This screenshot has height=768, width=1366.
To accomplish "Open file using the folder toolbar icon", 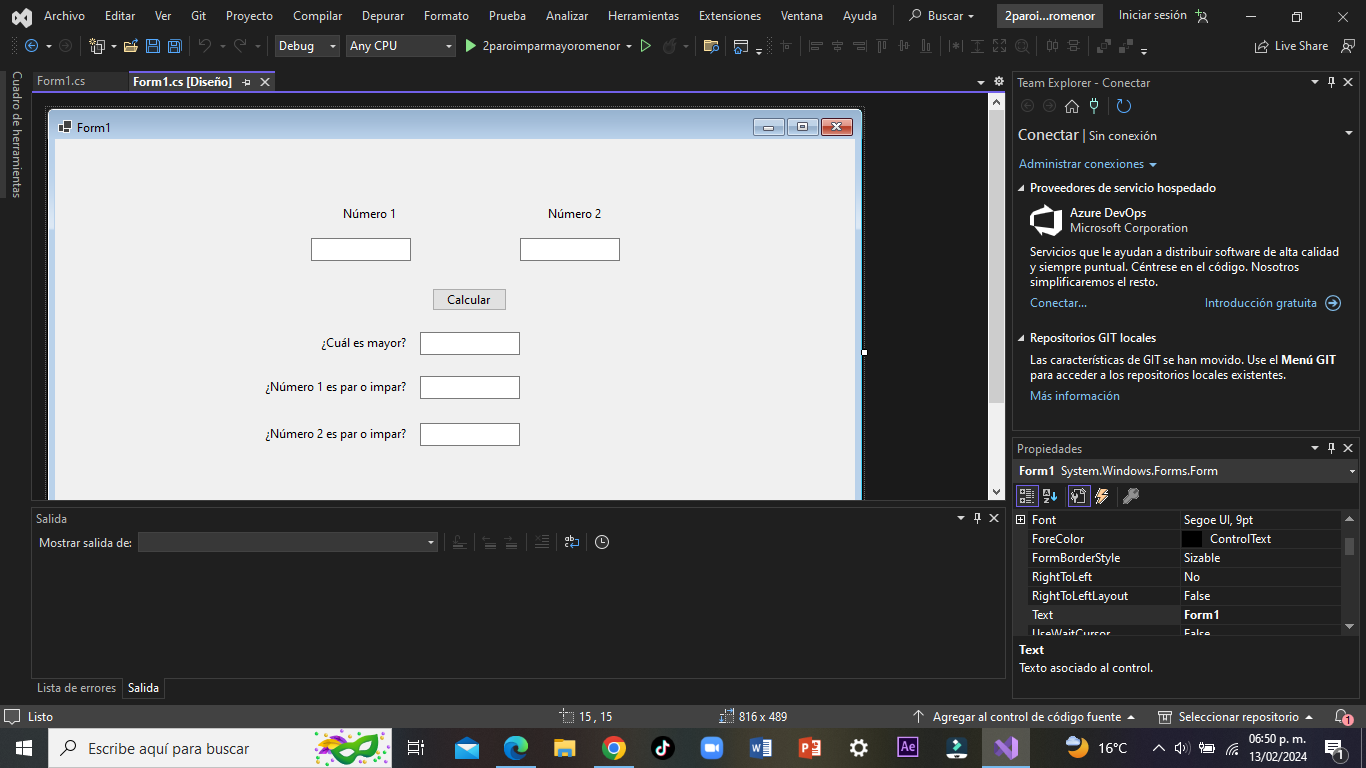I will click(x=130, y=46).
